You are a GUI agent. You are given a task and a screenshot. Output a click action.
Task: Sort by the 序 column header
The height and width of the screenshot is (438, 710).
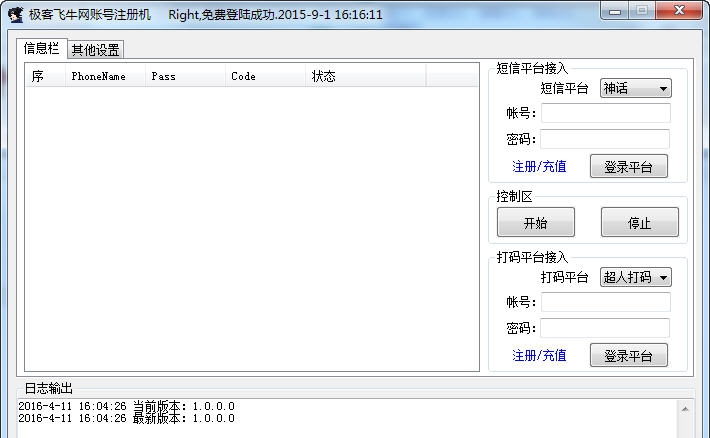45,76
